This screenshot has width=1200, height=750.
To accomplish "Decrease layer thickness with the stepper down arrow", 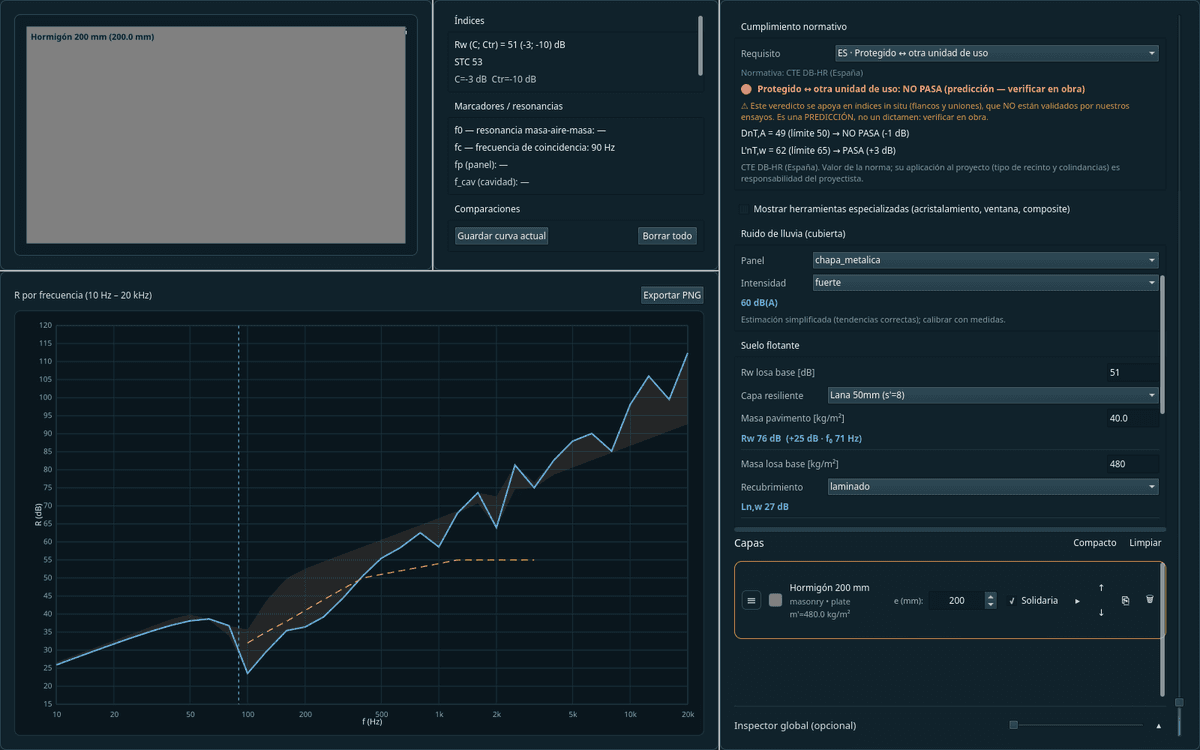I will (990, 604).
